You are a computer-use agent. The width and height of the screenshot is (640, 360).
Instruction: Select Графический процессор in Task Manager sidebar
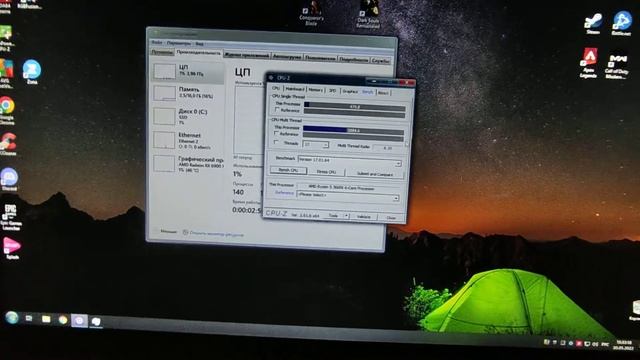[x=188, y=164]
